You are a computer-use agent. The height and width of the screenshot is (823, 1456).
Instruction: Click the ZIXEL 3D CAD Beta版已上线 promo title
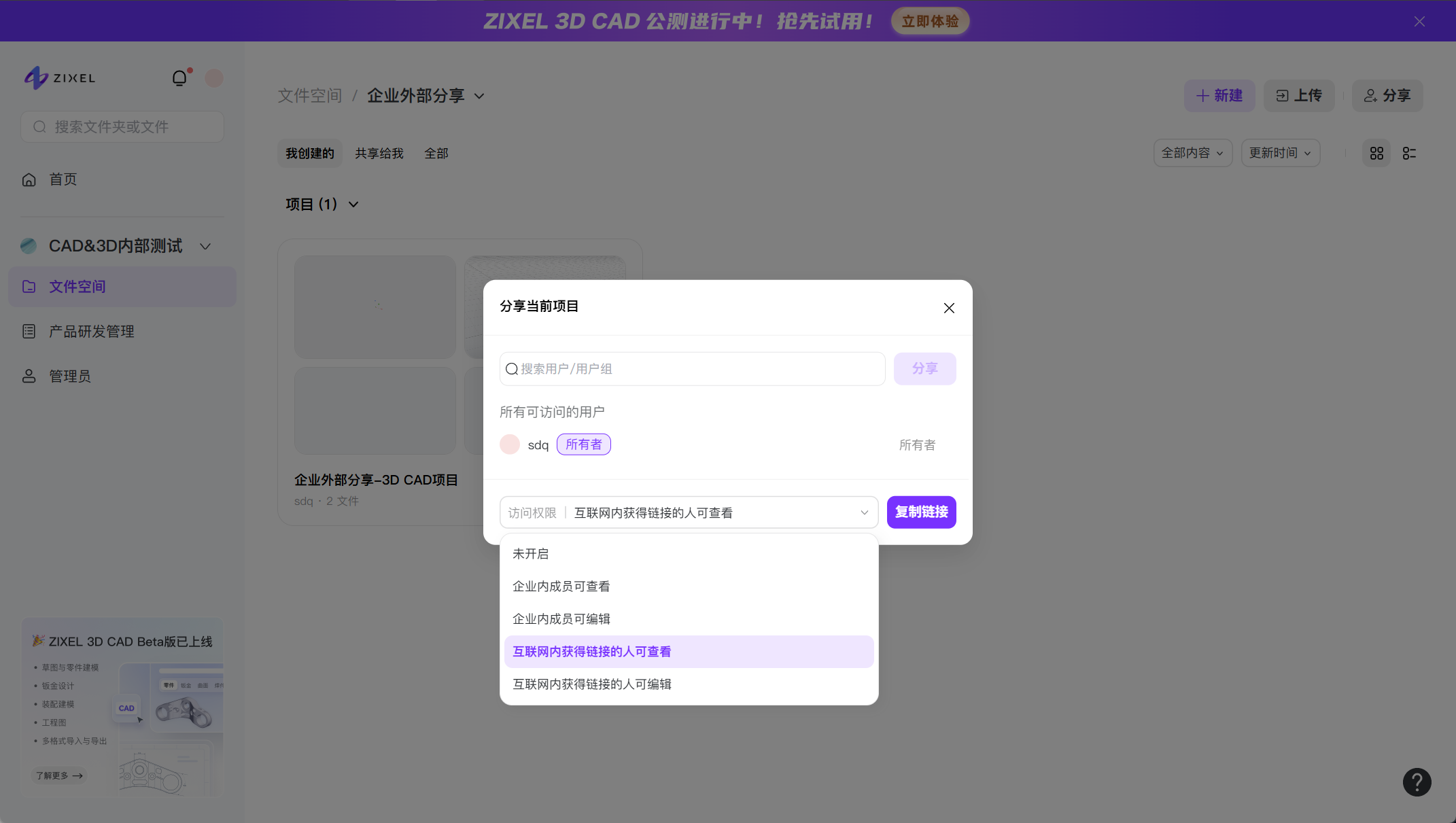tap(131, 642)
